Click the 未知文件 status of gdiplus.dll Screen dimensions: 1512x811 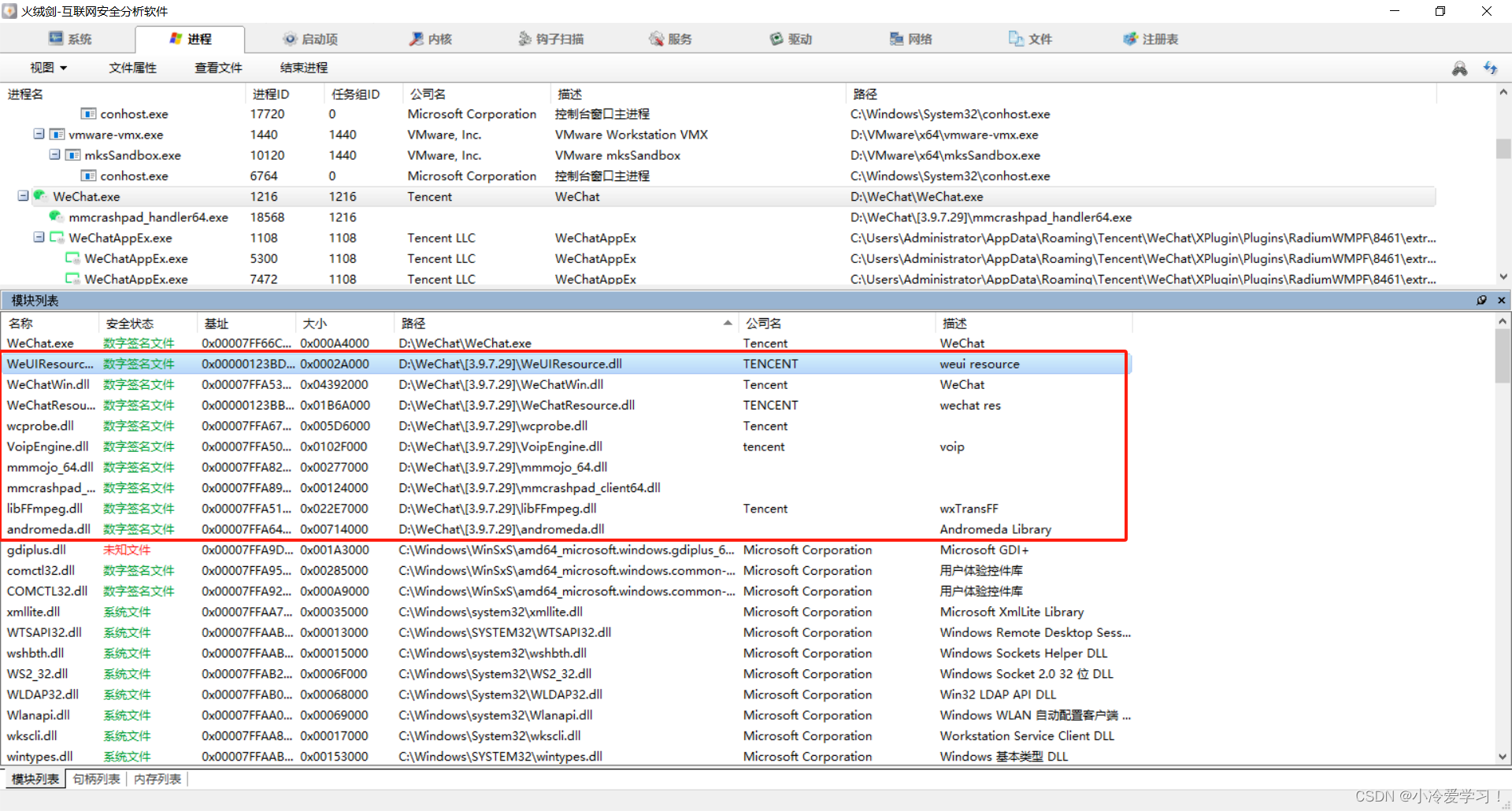[127, 550]
